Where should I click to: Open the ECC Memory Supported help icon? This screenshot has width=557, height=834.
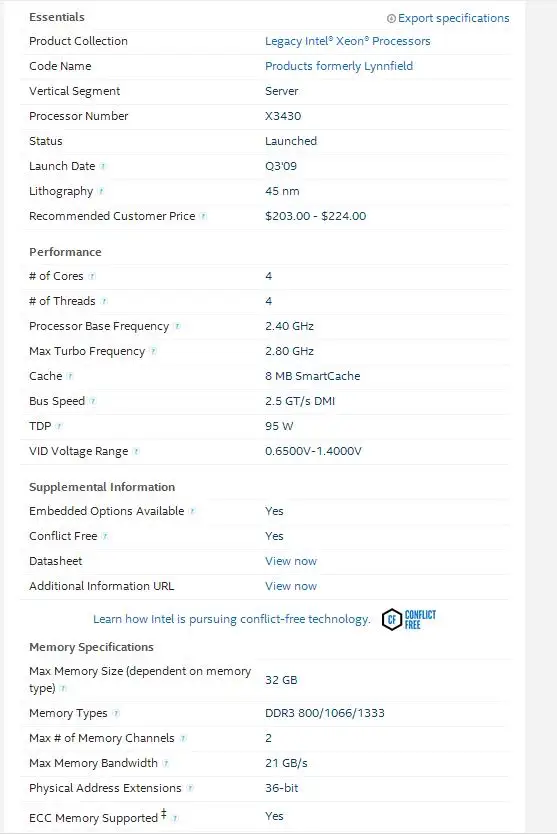[x=175, y=818]
